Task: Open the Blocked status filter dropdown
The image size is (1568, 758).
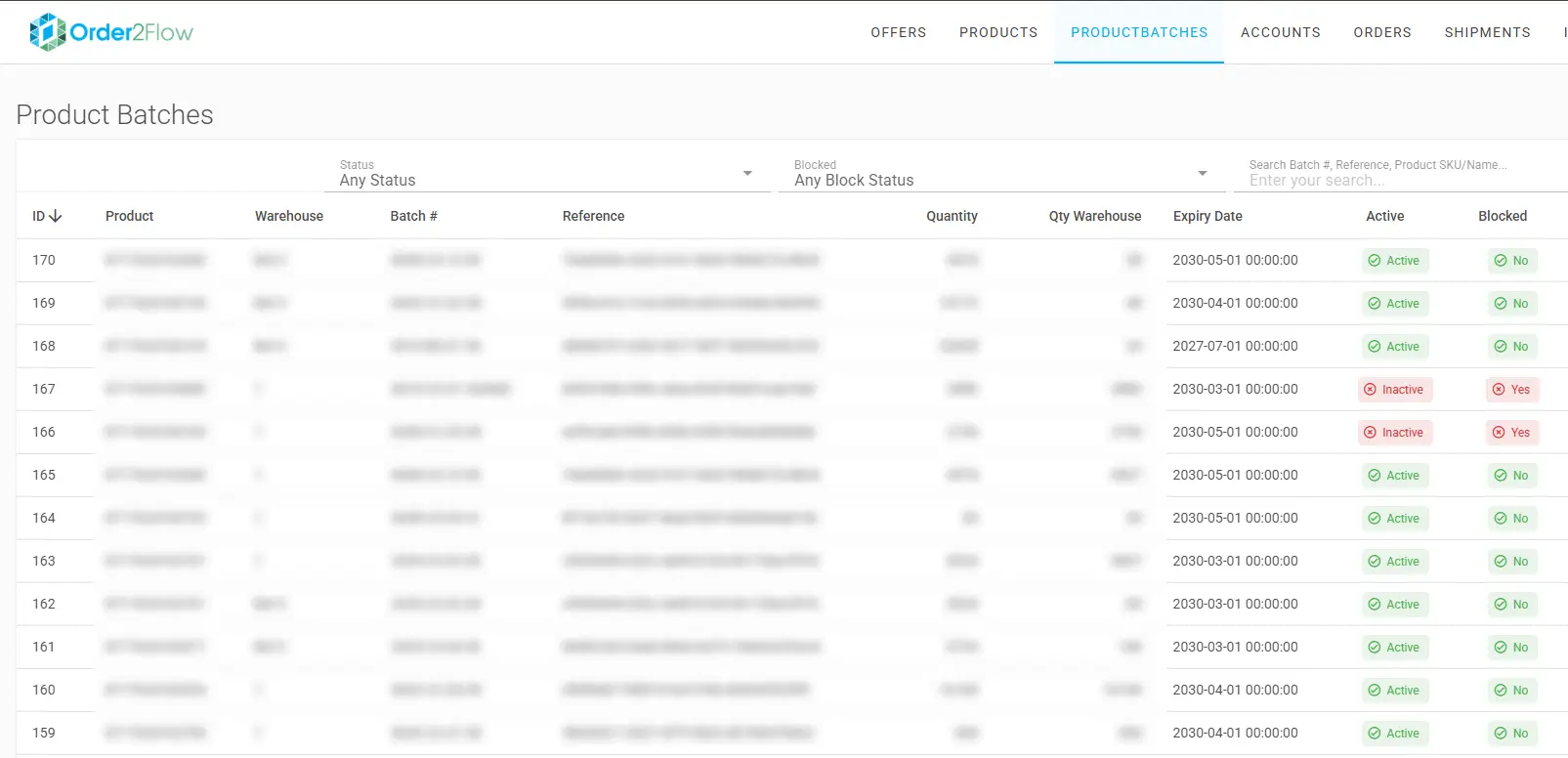Action: (x=1001, y=174)
